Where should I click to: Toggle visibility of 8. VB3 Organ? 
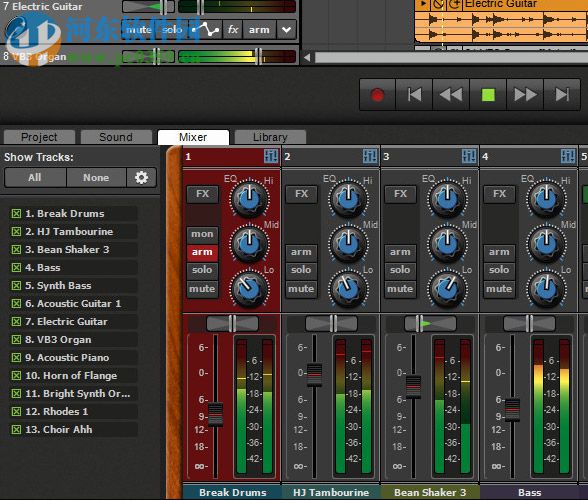[16, 339]
